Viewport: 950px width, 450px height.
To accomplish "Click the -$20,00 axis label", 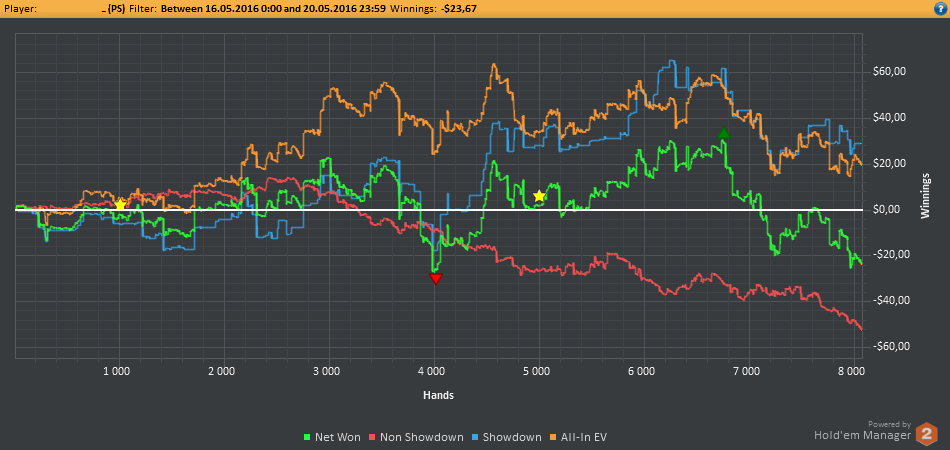I will point(893,254).
